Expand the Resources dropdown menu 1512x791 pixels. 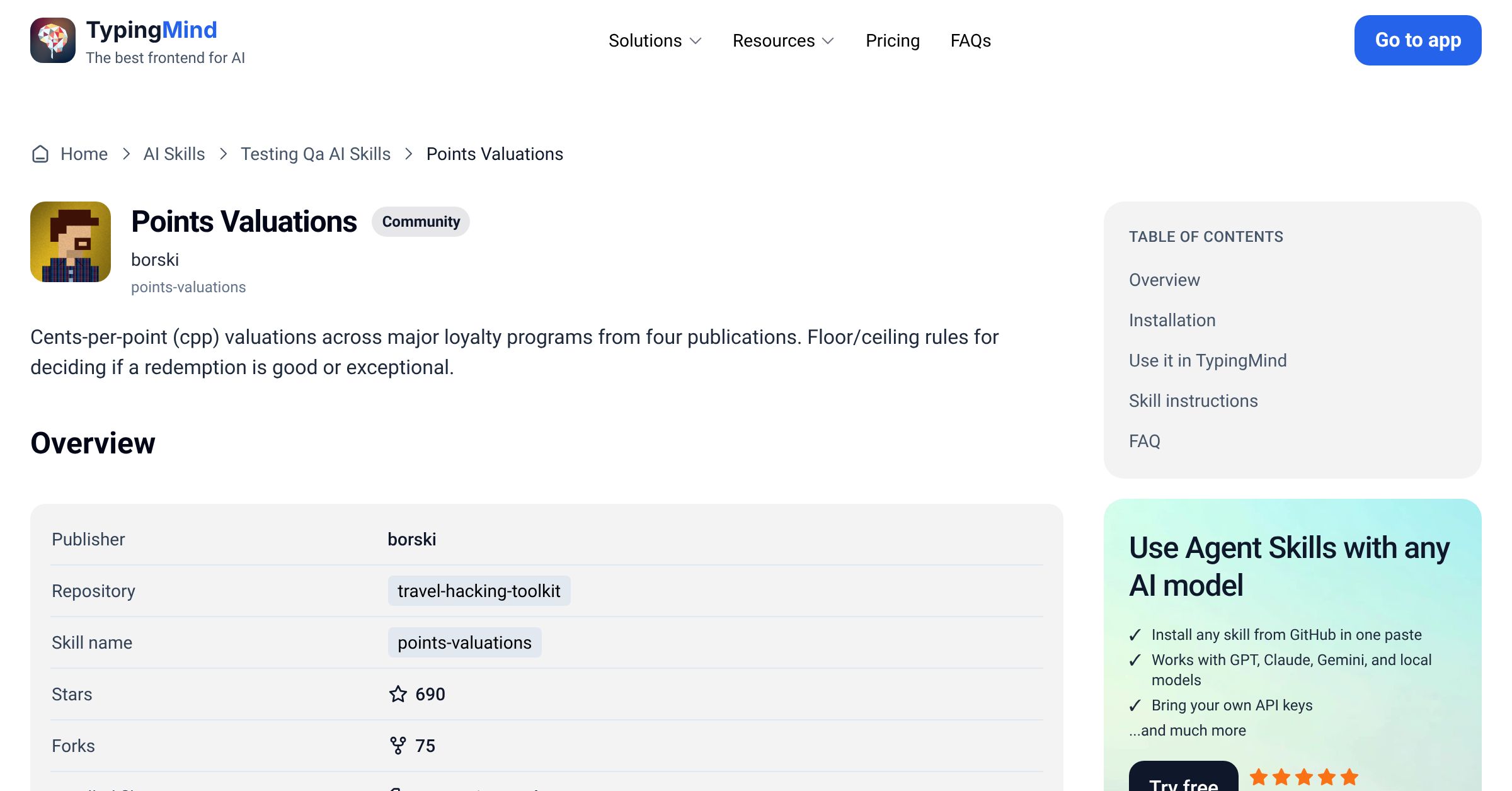784,41
